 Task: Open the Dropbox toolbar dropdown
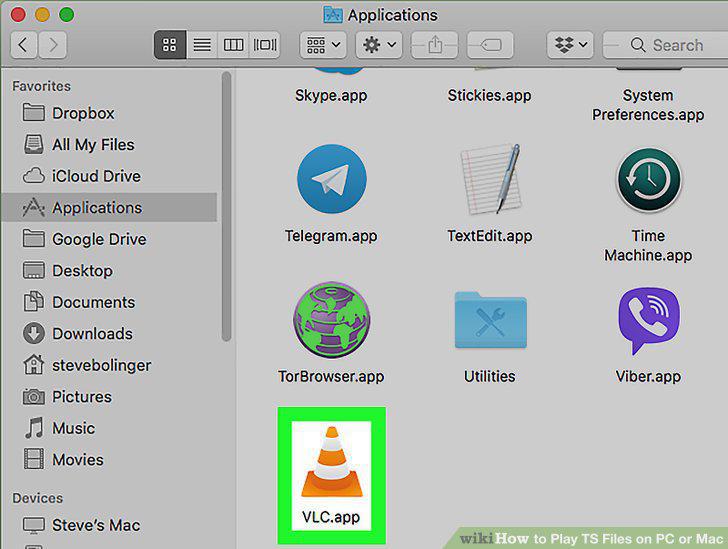570,45
